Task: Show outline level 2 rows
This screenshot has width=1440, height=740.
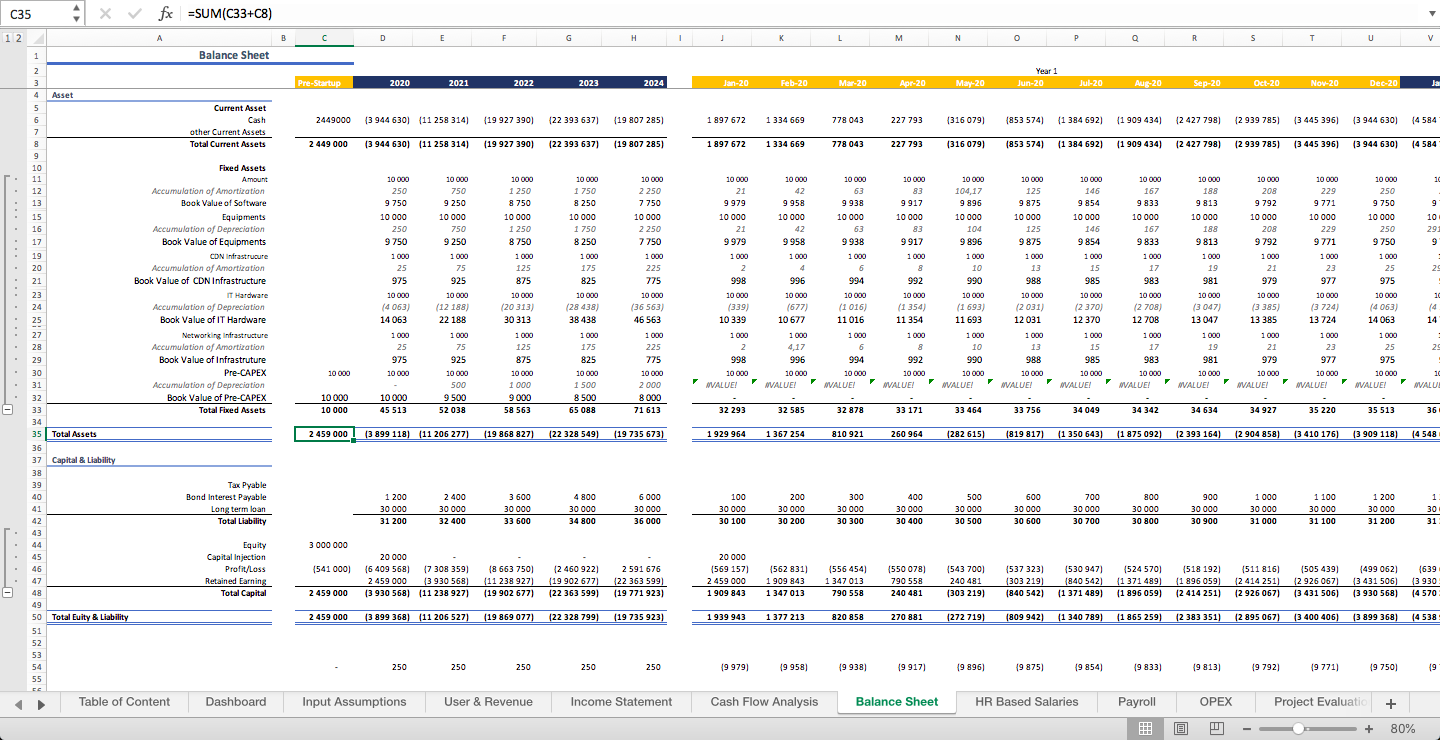Action: (x=18, y=38)
